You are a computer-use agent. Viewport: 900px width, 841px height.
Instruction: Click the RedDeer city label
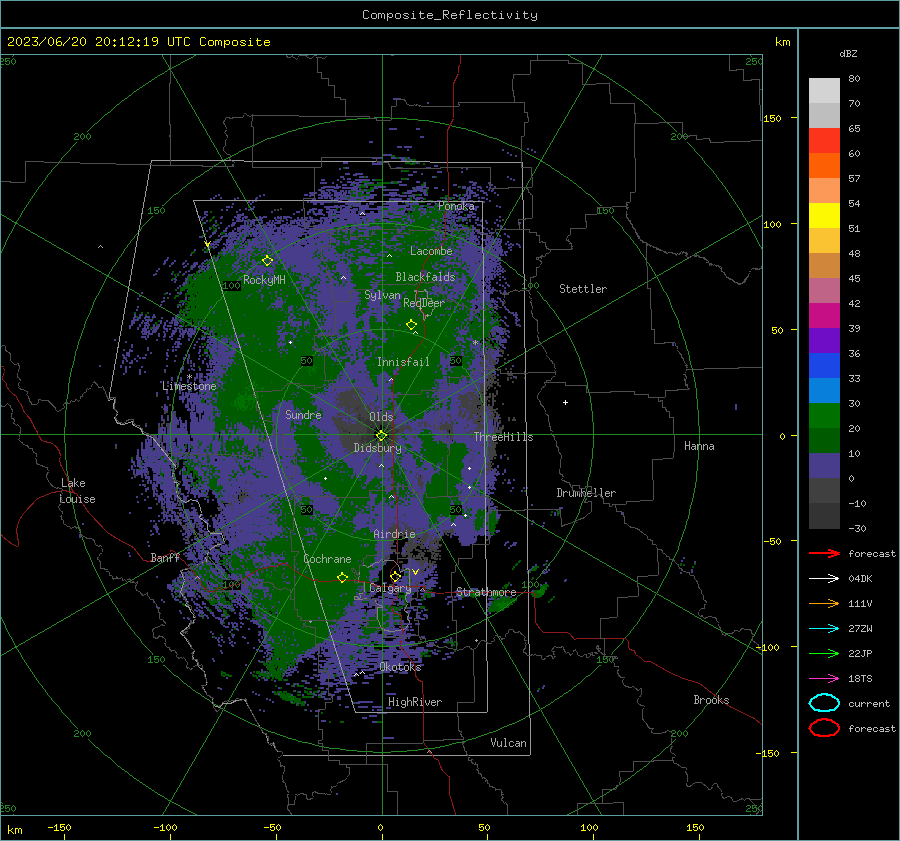click(x=424, y=303)
